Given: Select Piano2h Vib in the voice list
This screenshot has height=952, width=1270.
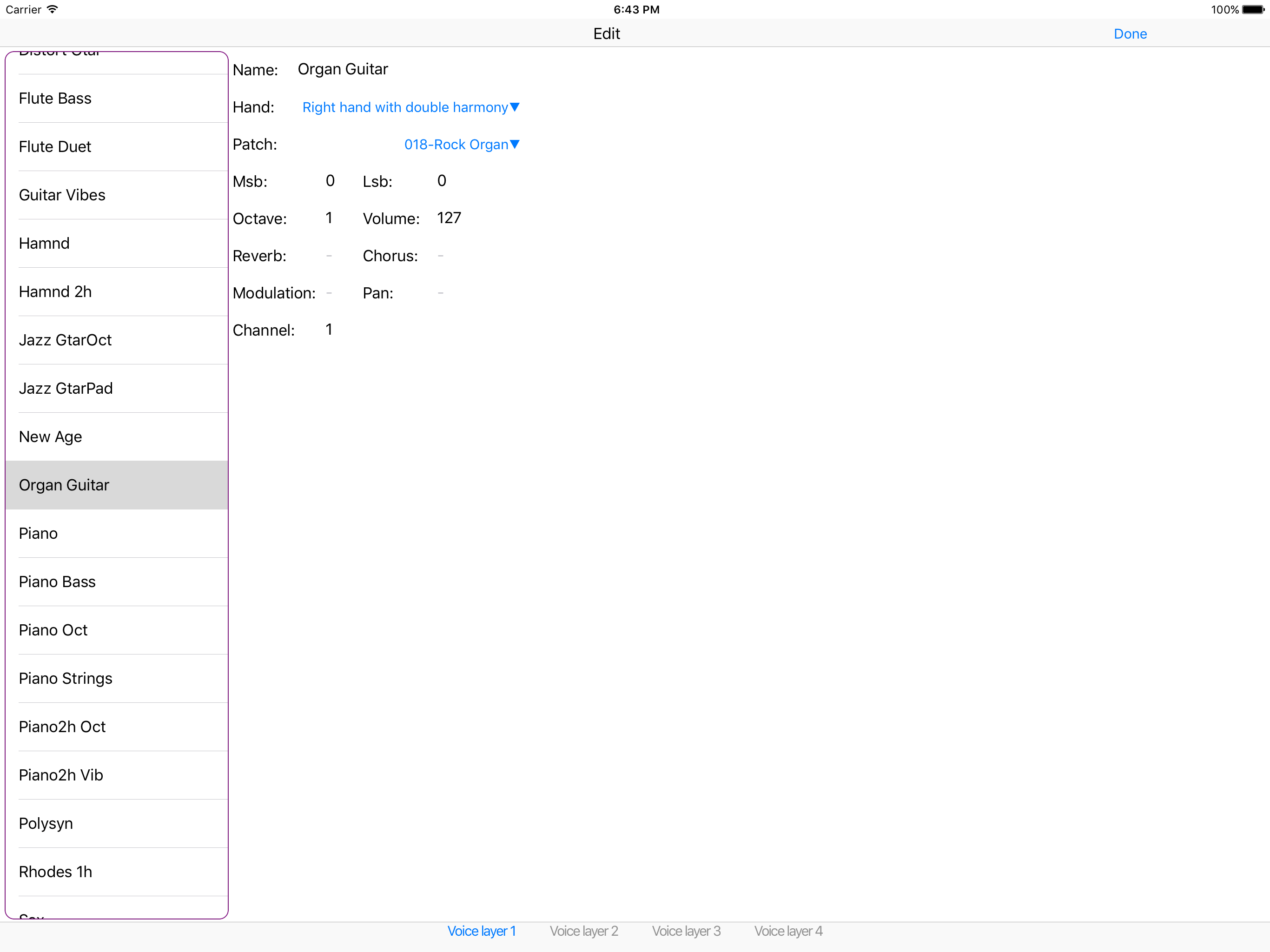Looking at the screenshot, I should click(x=117, y=775).
